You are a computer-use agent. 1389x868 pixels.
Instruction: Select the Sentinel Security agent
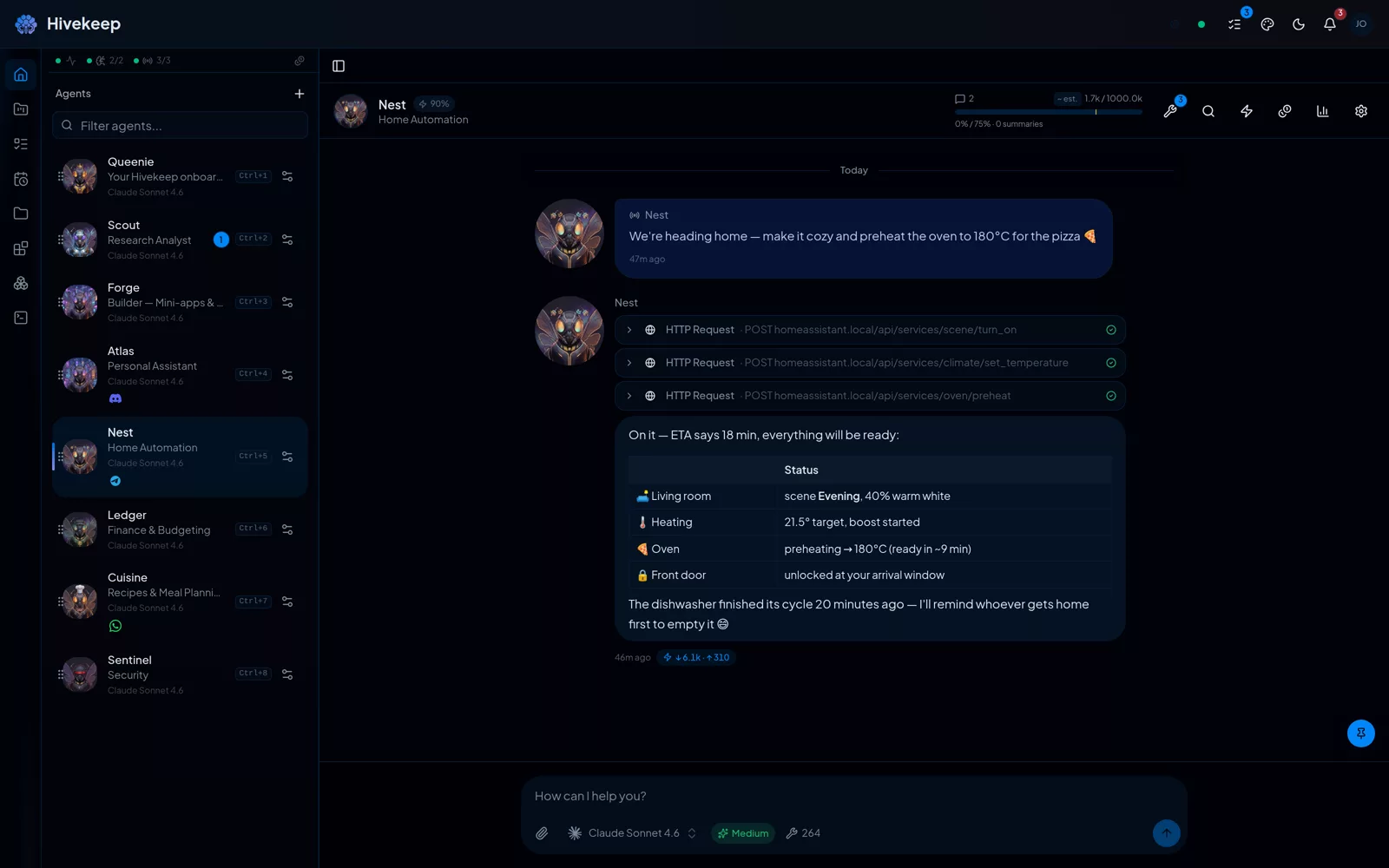tap(180, 674)
